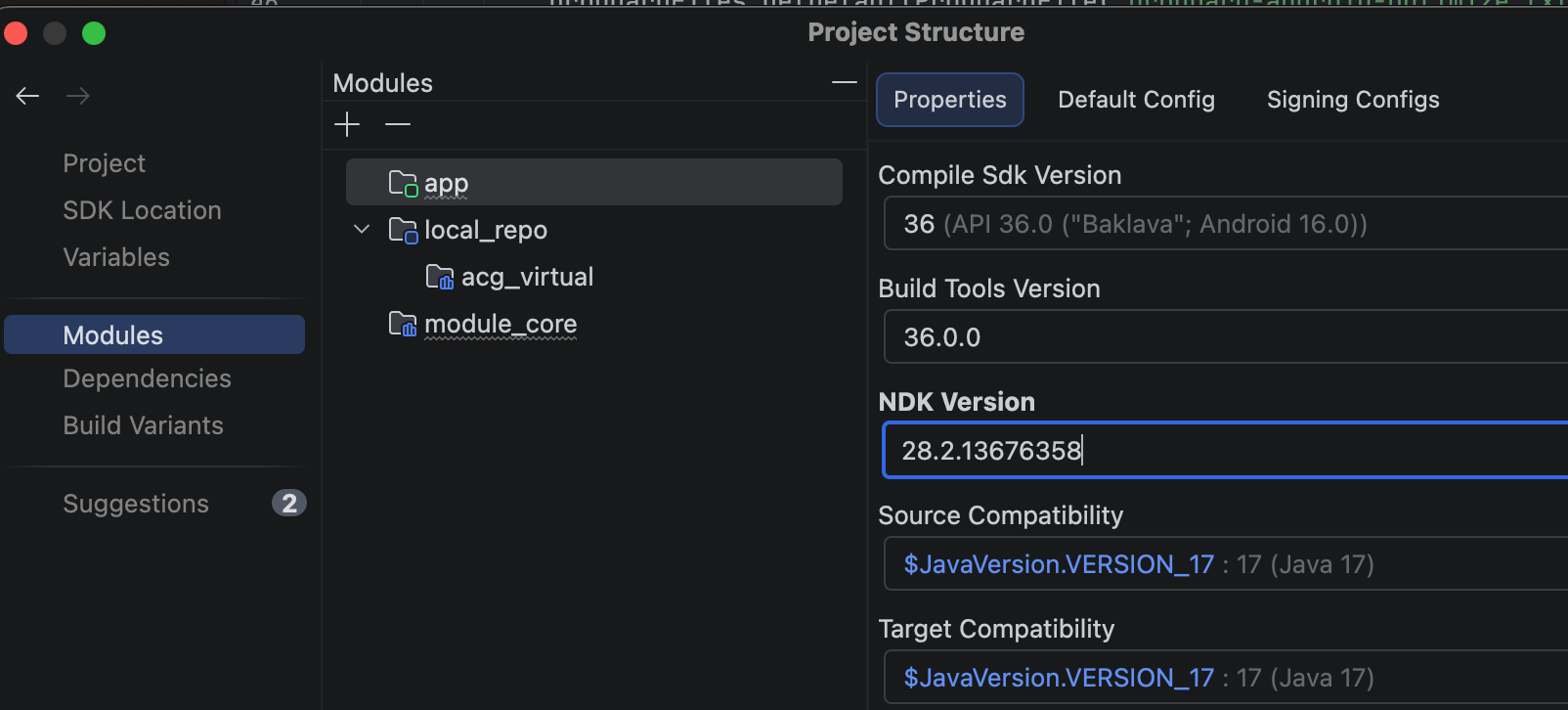Go forward with the right arrow
Image resolution: width=1568 pixels, height=710 pixels.
[x=78, y=96]
